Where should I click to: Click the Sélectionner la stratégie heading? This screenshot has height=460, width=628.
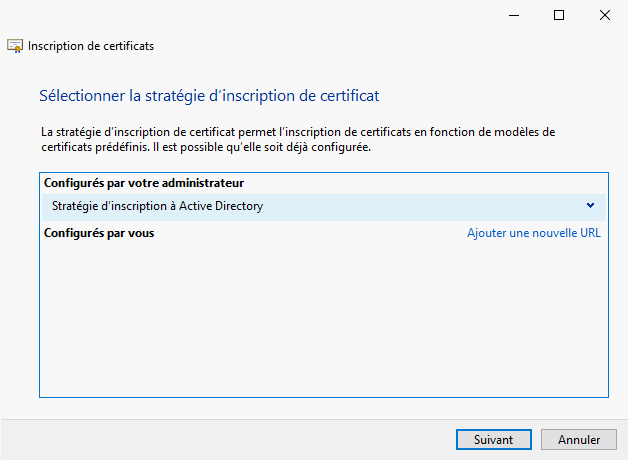(209, 96)
